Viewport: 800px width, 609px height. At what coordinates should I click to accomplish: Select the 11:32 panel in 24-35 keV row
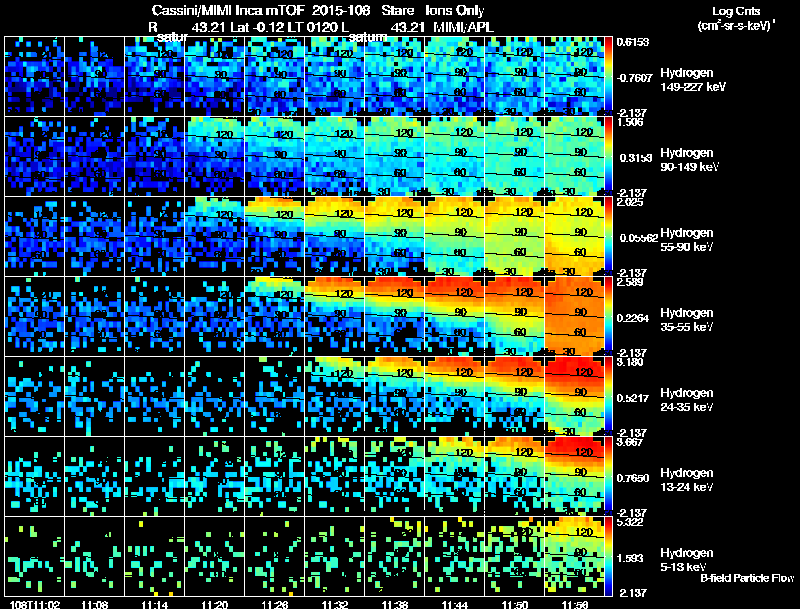334,396
